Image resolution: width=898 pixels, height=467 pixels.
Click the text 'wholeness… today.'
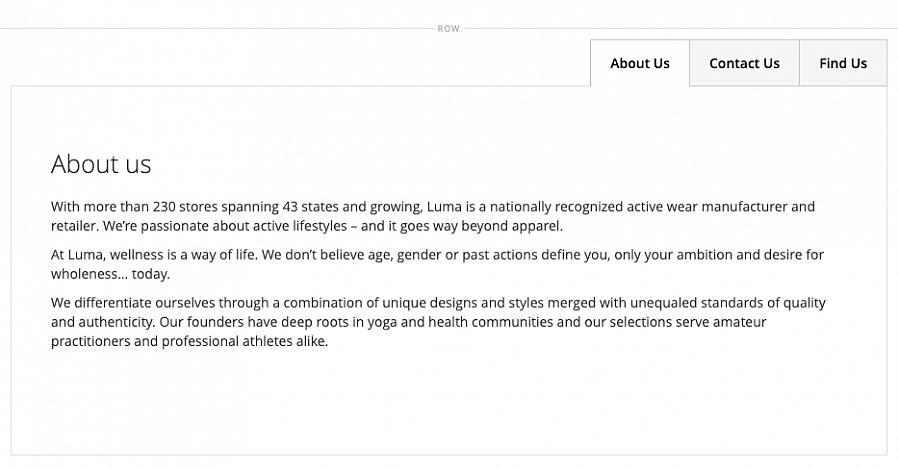110,274
